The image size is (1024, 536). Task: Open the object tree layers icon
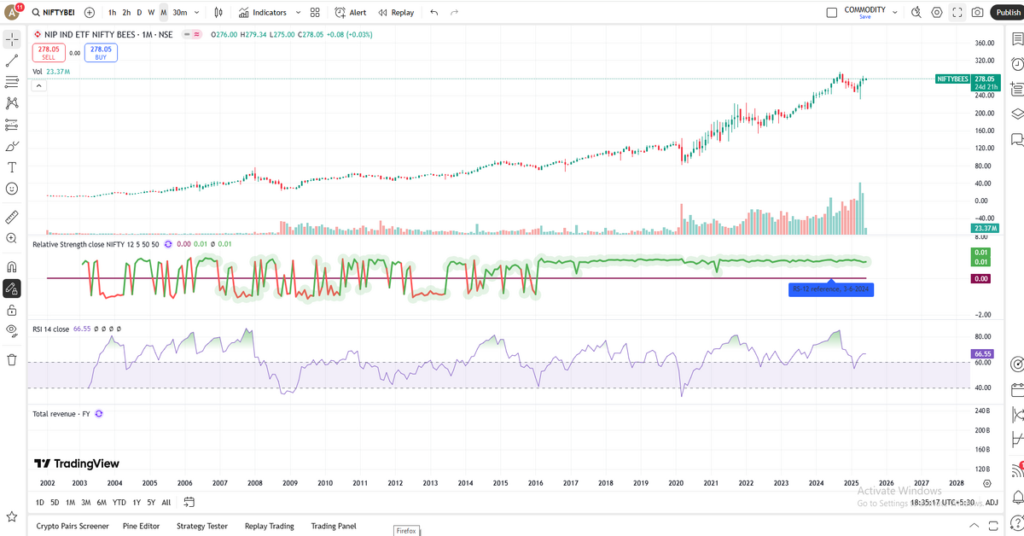[1017, 114]
